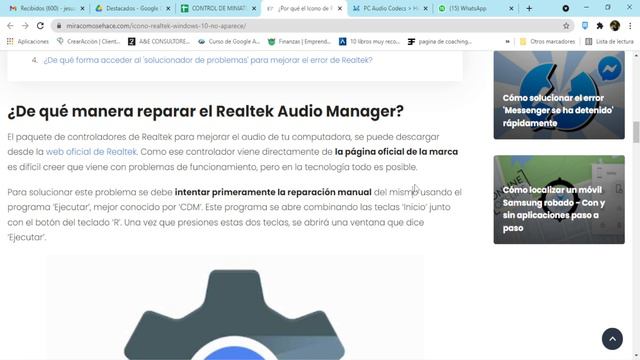The image size is (640, 360).
Task: Open the Extensions puzzle icon
Action: click(x=600, y=26)
